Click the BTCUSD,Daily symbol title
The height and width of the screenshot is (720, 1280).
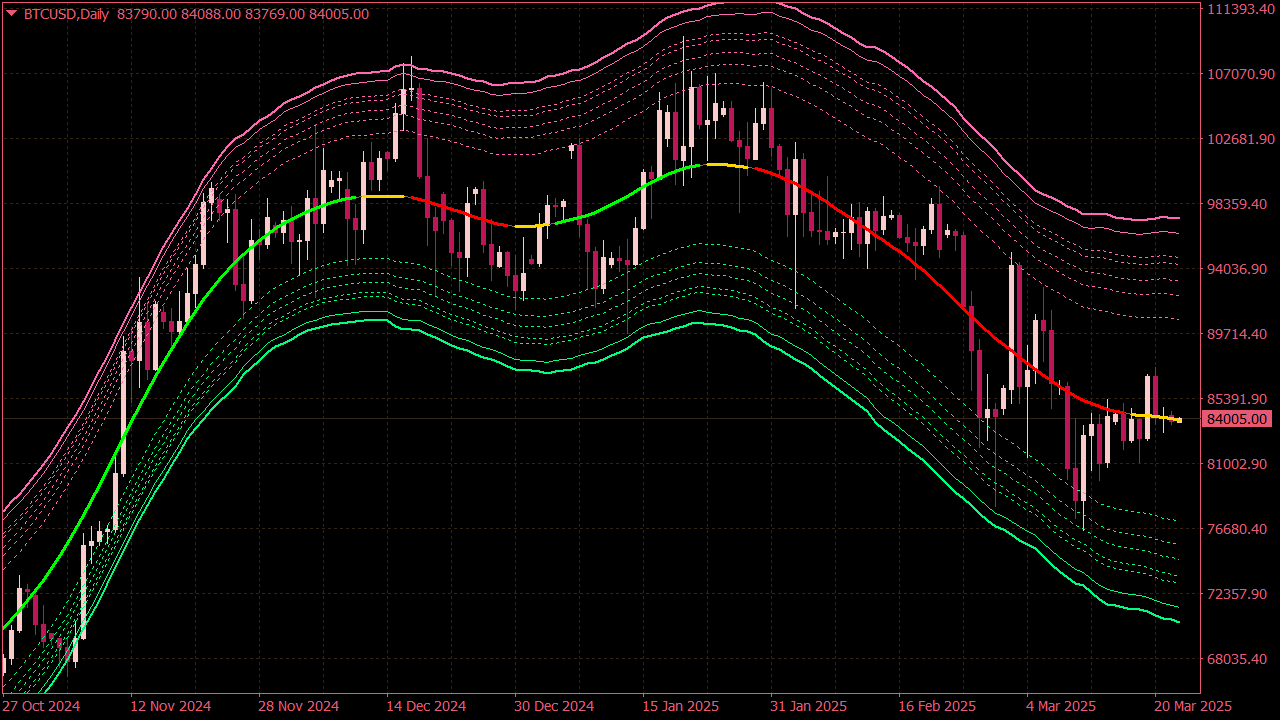point(65,14)
